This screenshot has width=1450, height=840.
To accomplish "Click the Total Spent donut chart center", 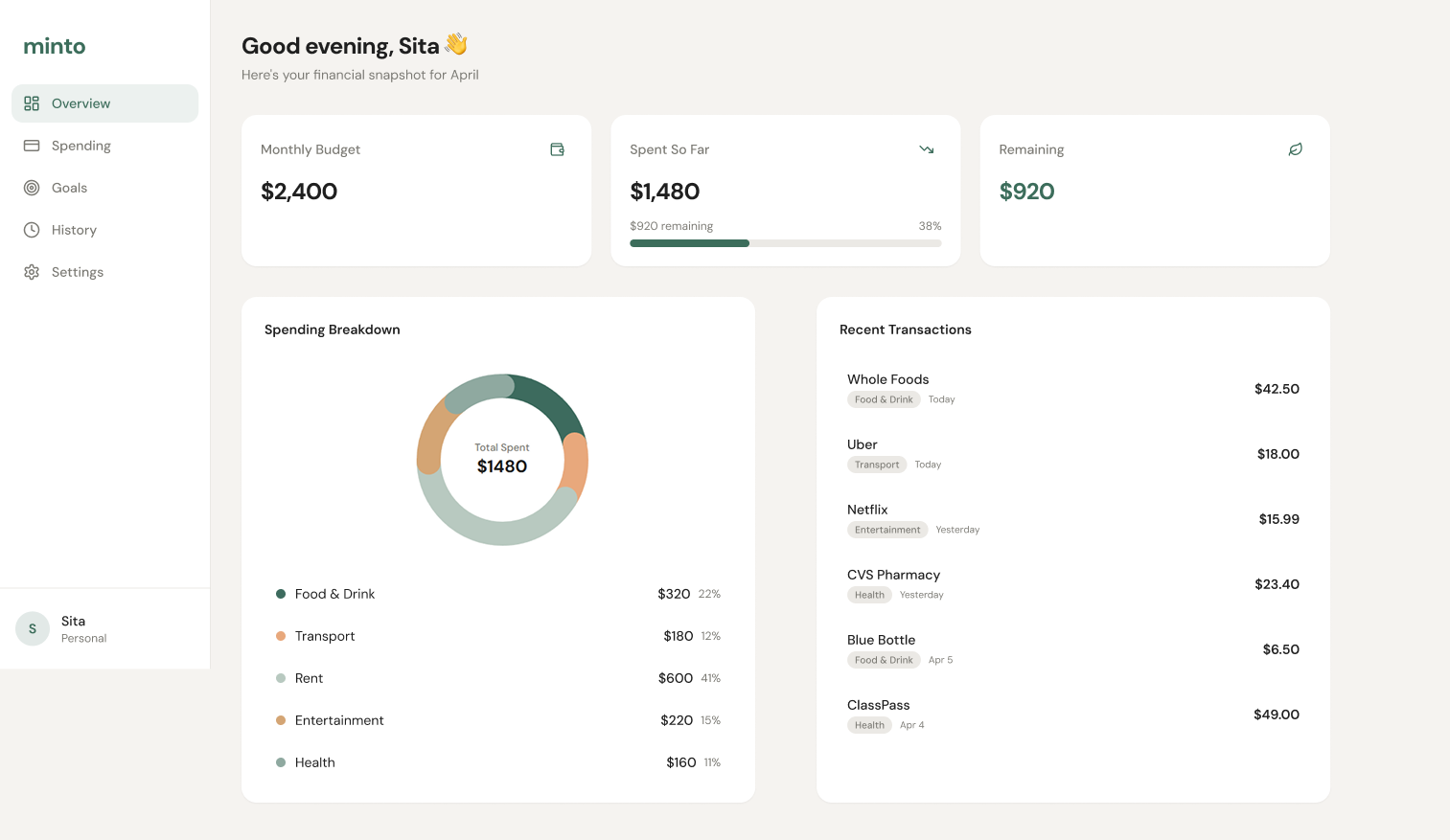I will (x=501, y=461).
